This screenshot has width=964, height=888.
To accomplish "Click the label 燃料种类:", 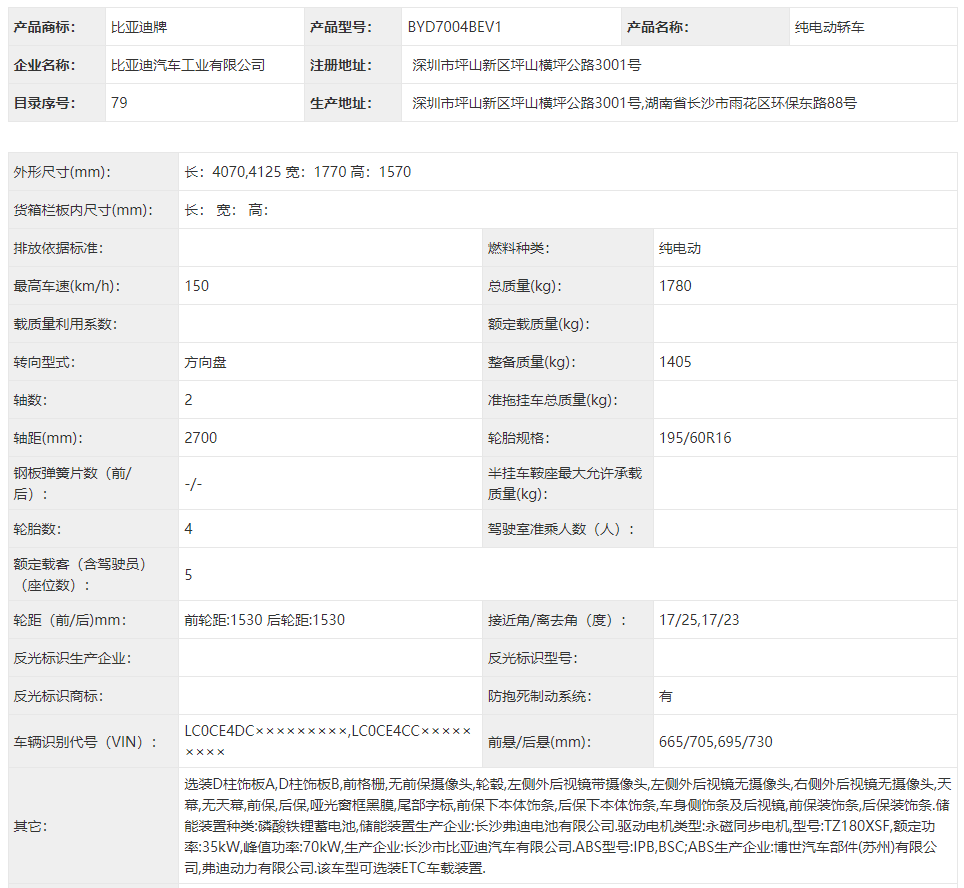I will tap(519, 248).
